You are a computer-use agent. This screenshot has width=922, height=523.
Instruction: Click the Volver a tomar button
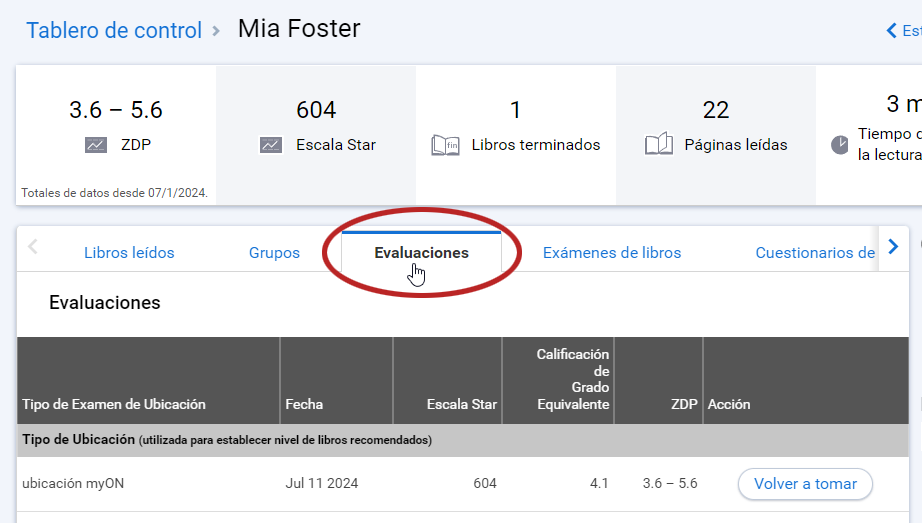(805, 484)
